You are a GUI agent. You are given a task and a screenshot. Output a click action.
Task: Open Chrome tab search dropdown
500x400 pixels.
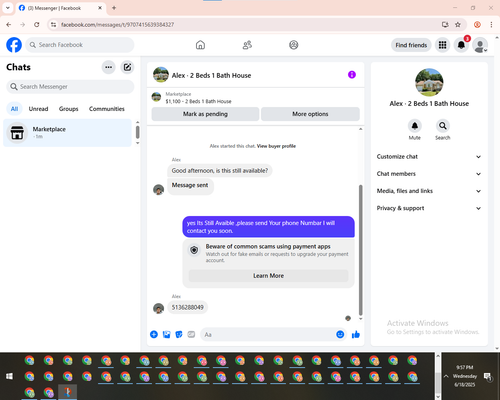[8, 8]
